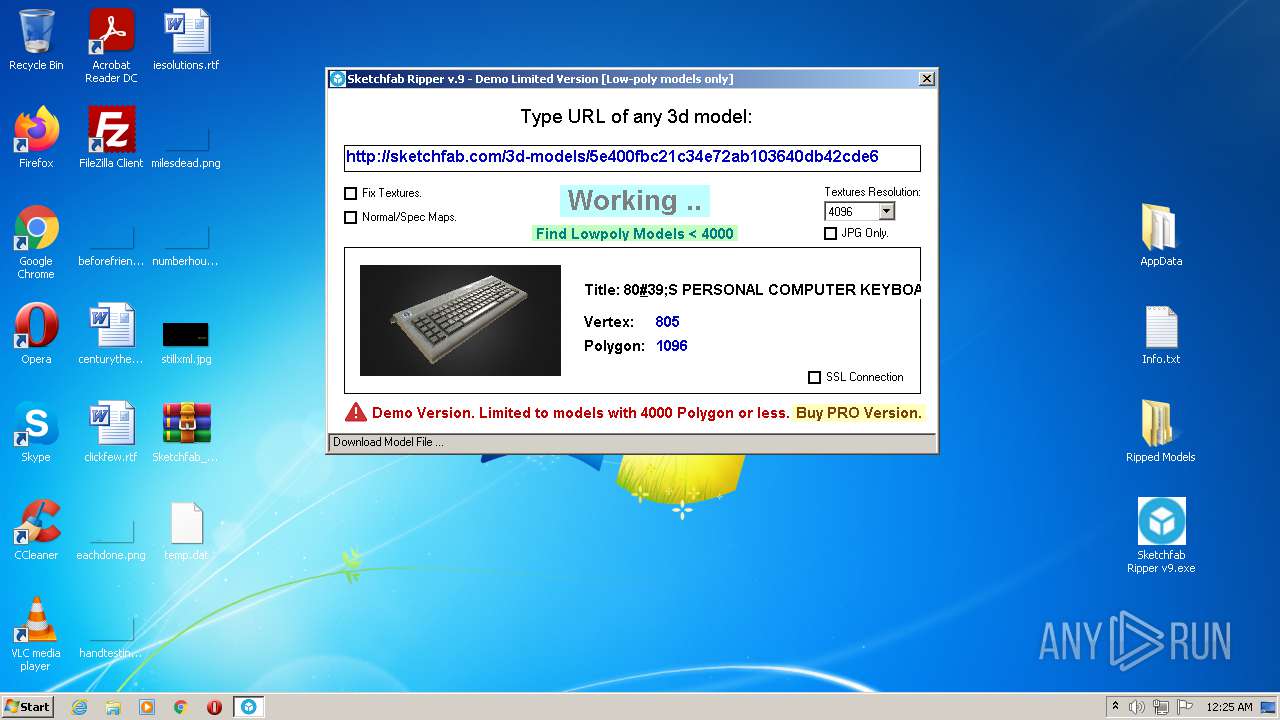Click the Sketchfab Ripper title bar icon
The width and height of the screenshot is (1280, 720).
coord(338,79)
